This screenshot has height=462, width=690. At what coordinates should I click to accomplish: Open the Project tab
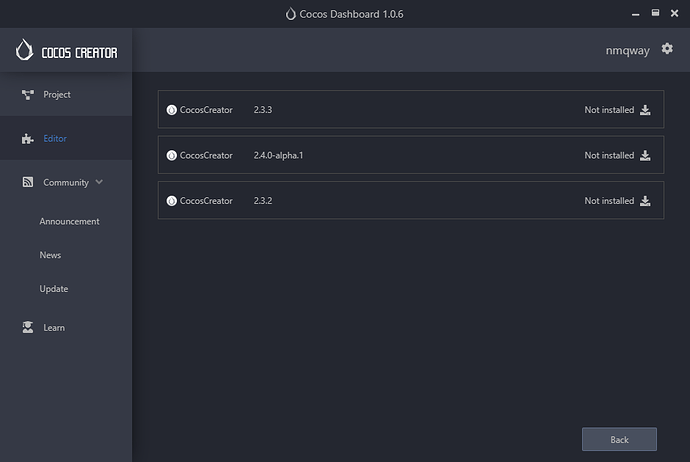click(x=56, y=95)
